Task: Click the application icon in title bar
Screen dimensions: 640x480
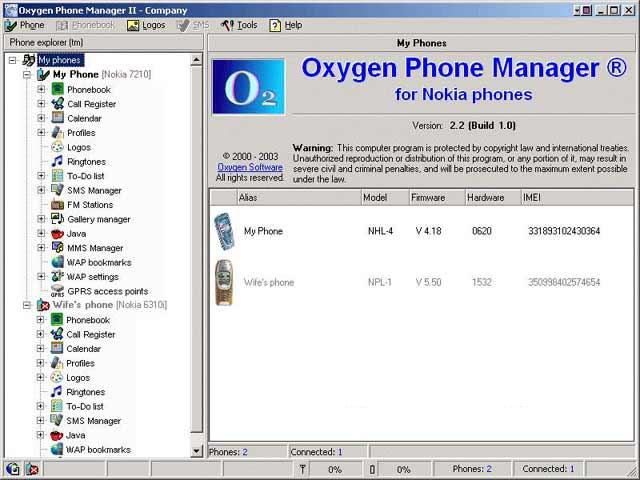Action: (11, 10)
